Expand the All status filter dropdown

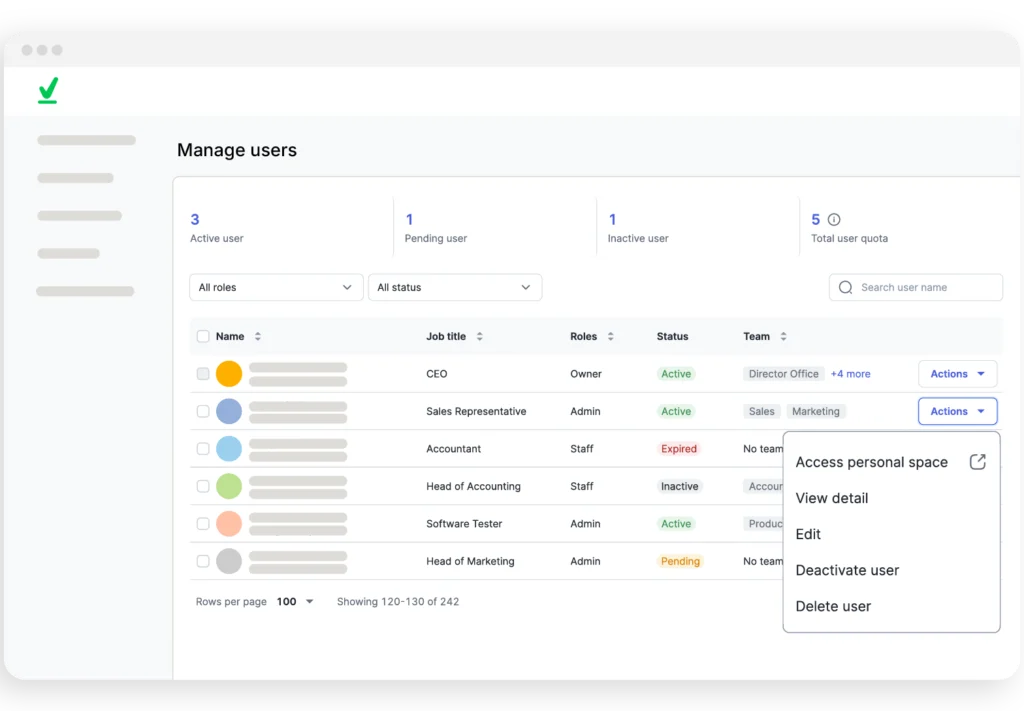455,287
